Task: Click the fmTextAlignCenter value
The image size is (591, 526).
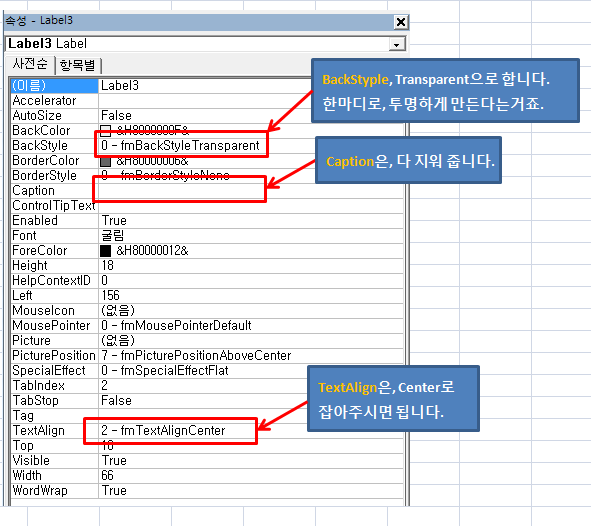Action: (163, 430)
